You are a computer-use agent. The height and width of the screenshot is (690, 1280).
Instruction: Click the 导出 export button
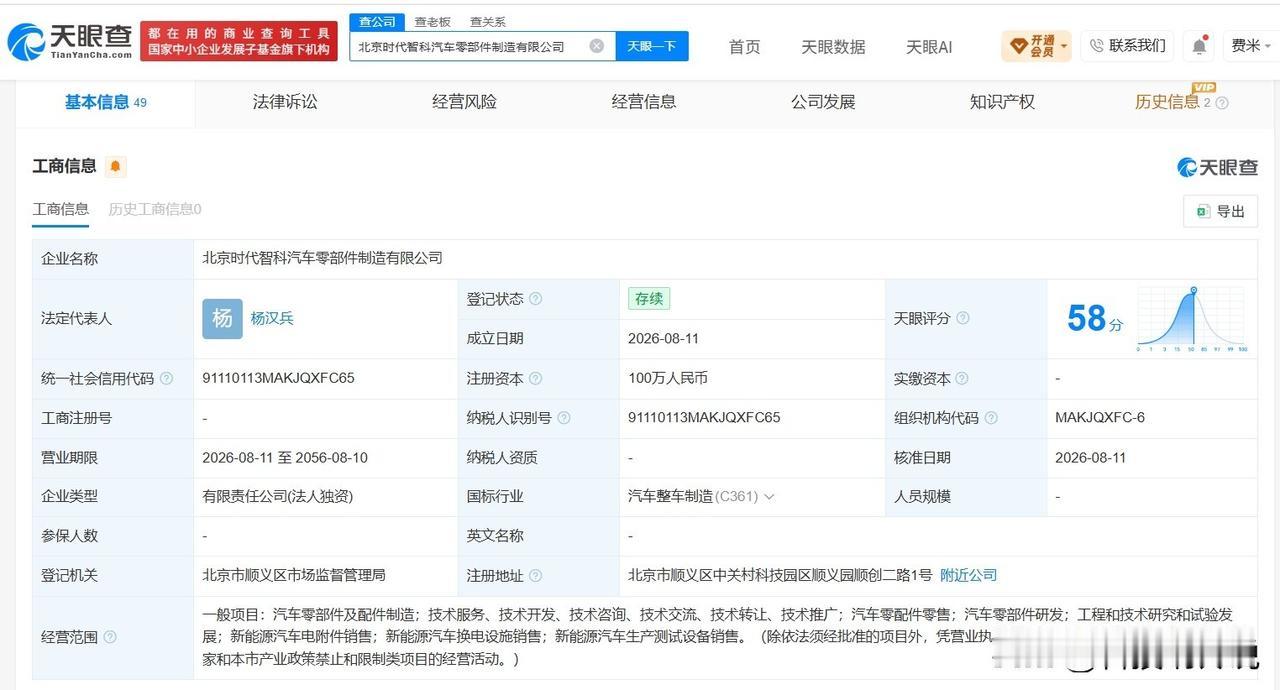coord(1220,211)
